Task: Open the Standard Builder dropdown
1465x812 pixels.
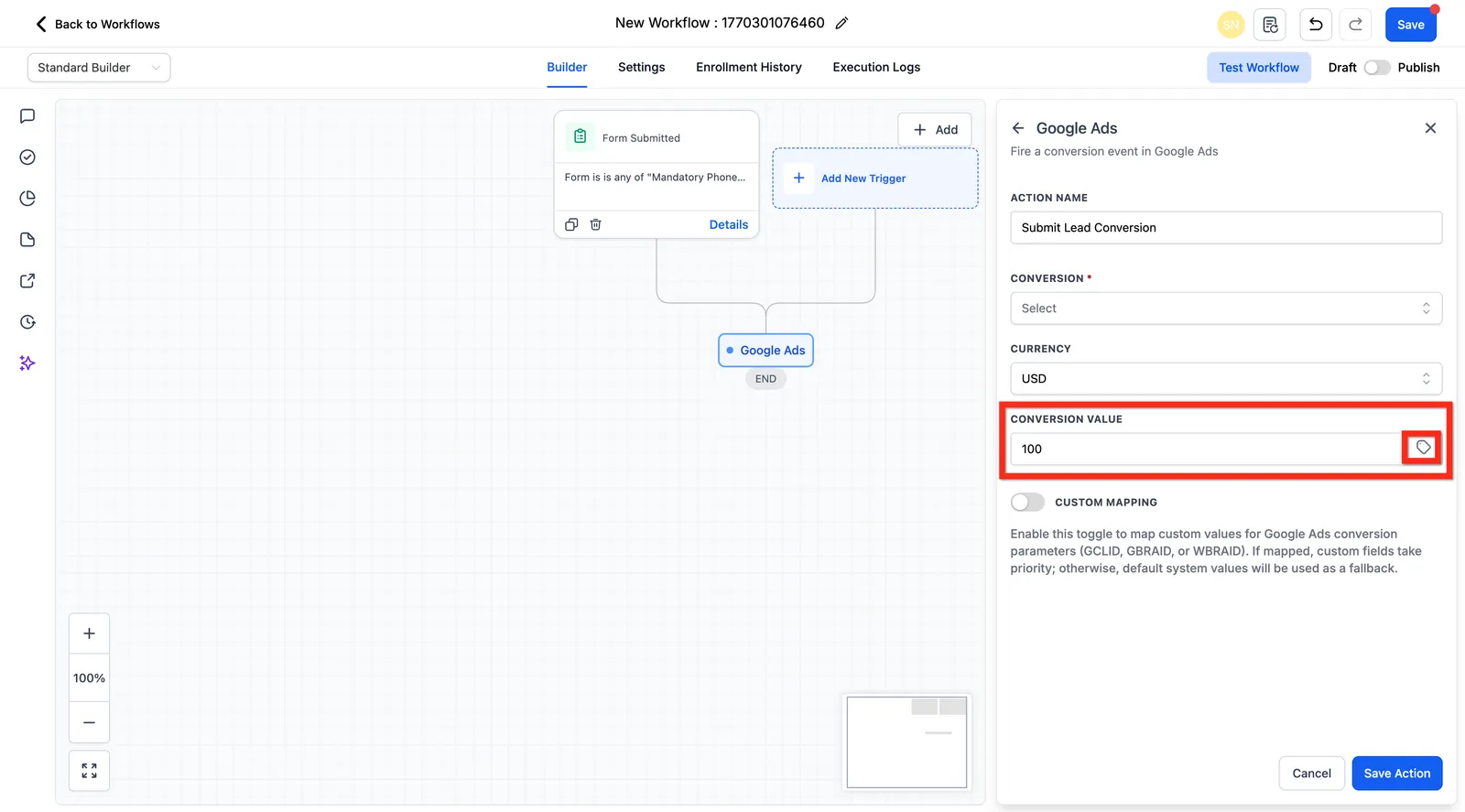Action: click(x=99, y=68)
